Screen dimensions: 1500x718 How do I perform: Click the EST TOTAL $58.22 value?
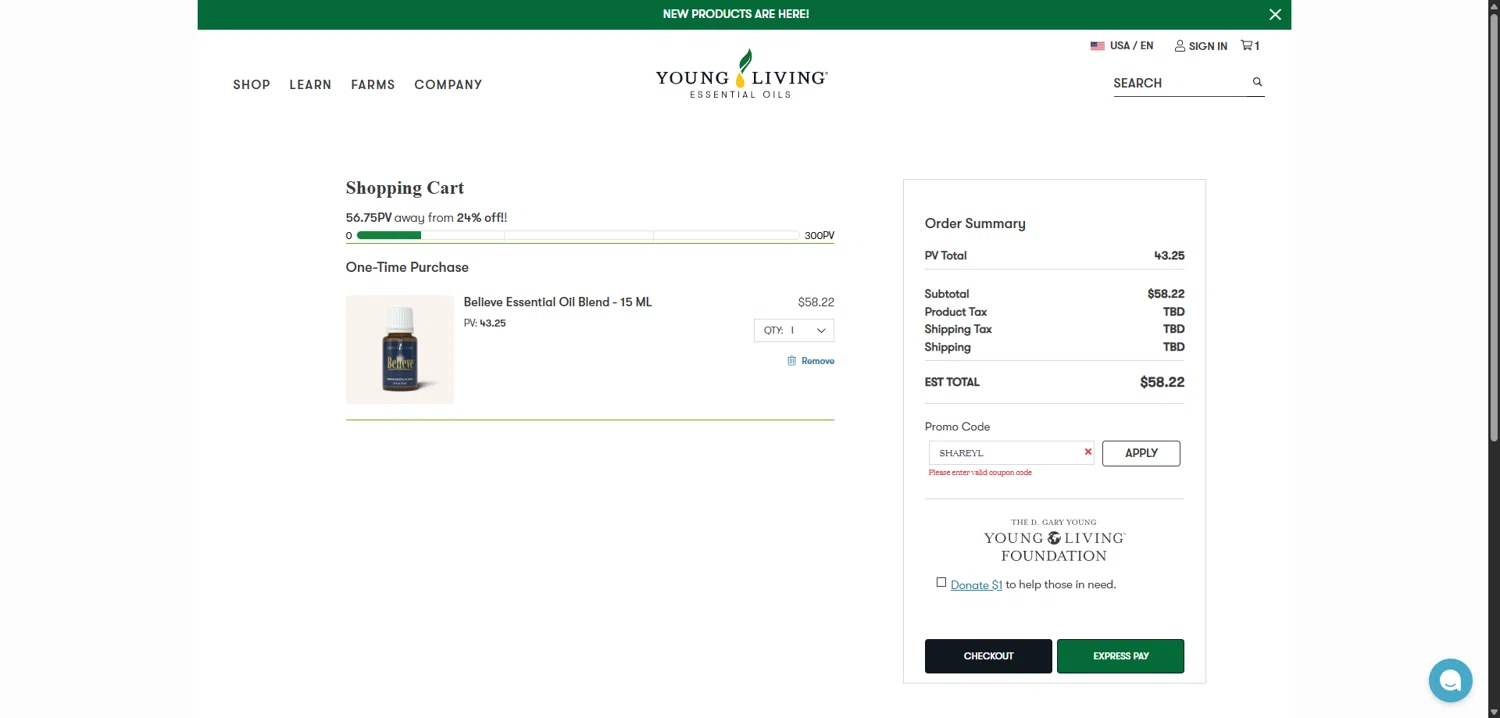1162,382
